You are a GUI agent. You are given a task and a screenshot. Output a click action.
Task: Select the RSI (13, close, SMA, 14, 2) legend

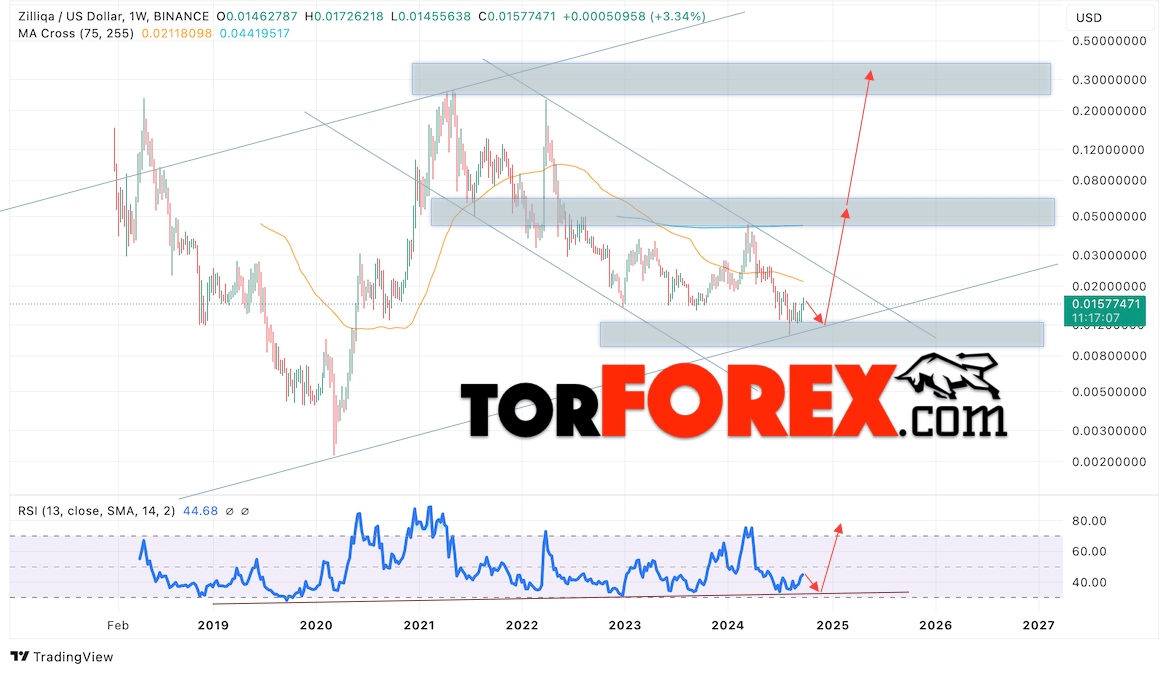(97, 511)
